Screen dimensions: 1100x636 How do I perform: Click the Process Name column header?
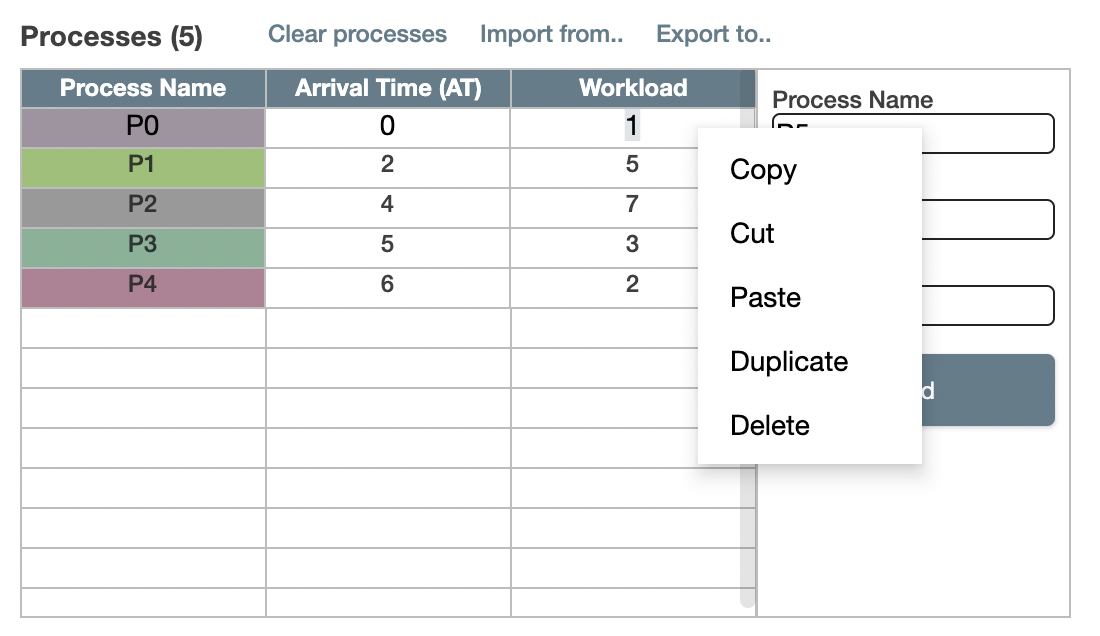(x=143, y=88)
